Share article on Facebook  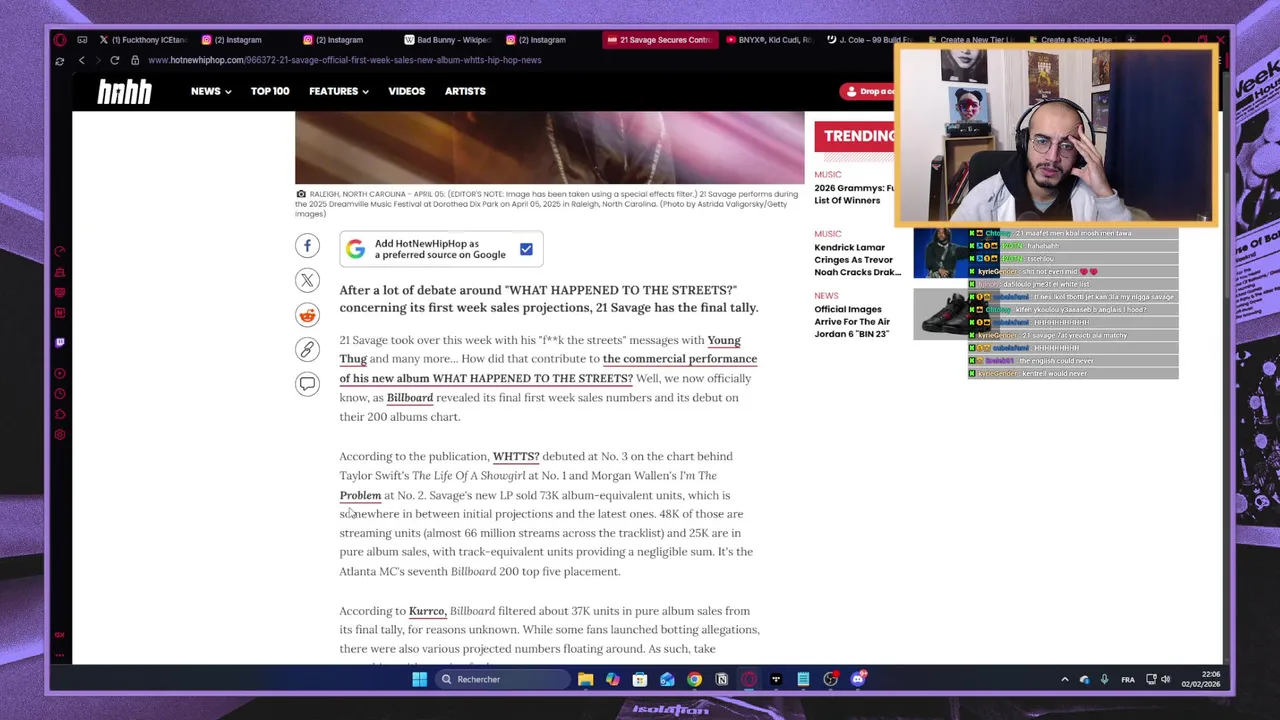307,245
